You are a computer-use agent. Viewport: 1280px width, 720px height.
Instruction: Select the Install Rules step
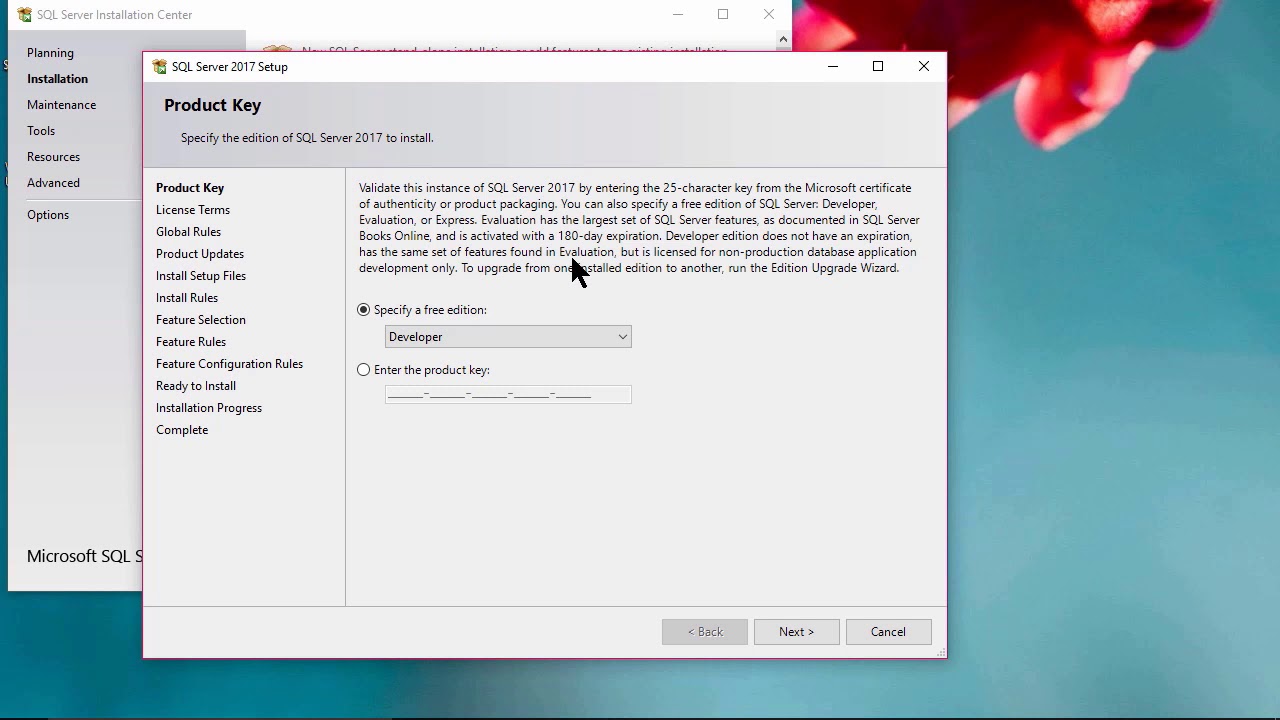pyautogui.click(x=187, y=298)
